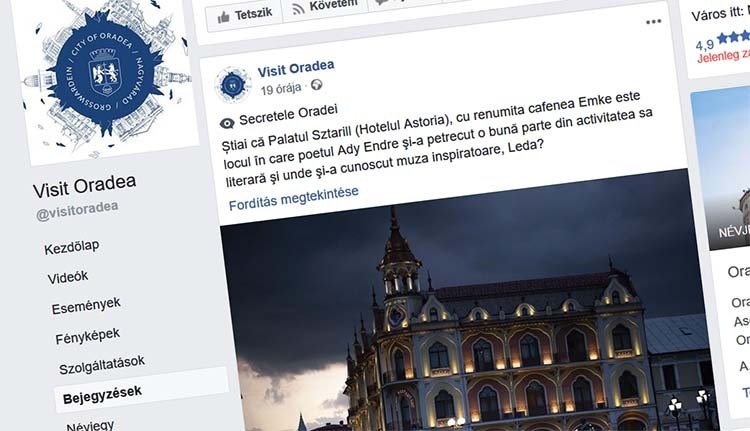750x431 pixels.
Task: Select Szolgáltatások in the sidebar
Action: 102,365
